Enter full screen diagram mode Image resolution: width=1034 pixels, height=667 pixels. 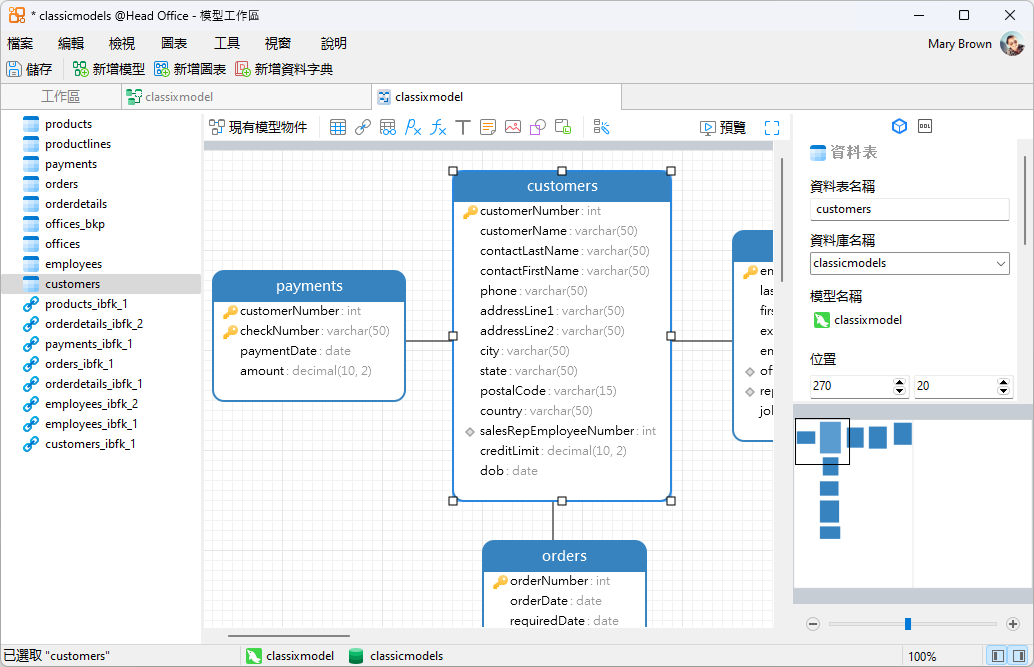click(772, 127)
